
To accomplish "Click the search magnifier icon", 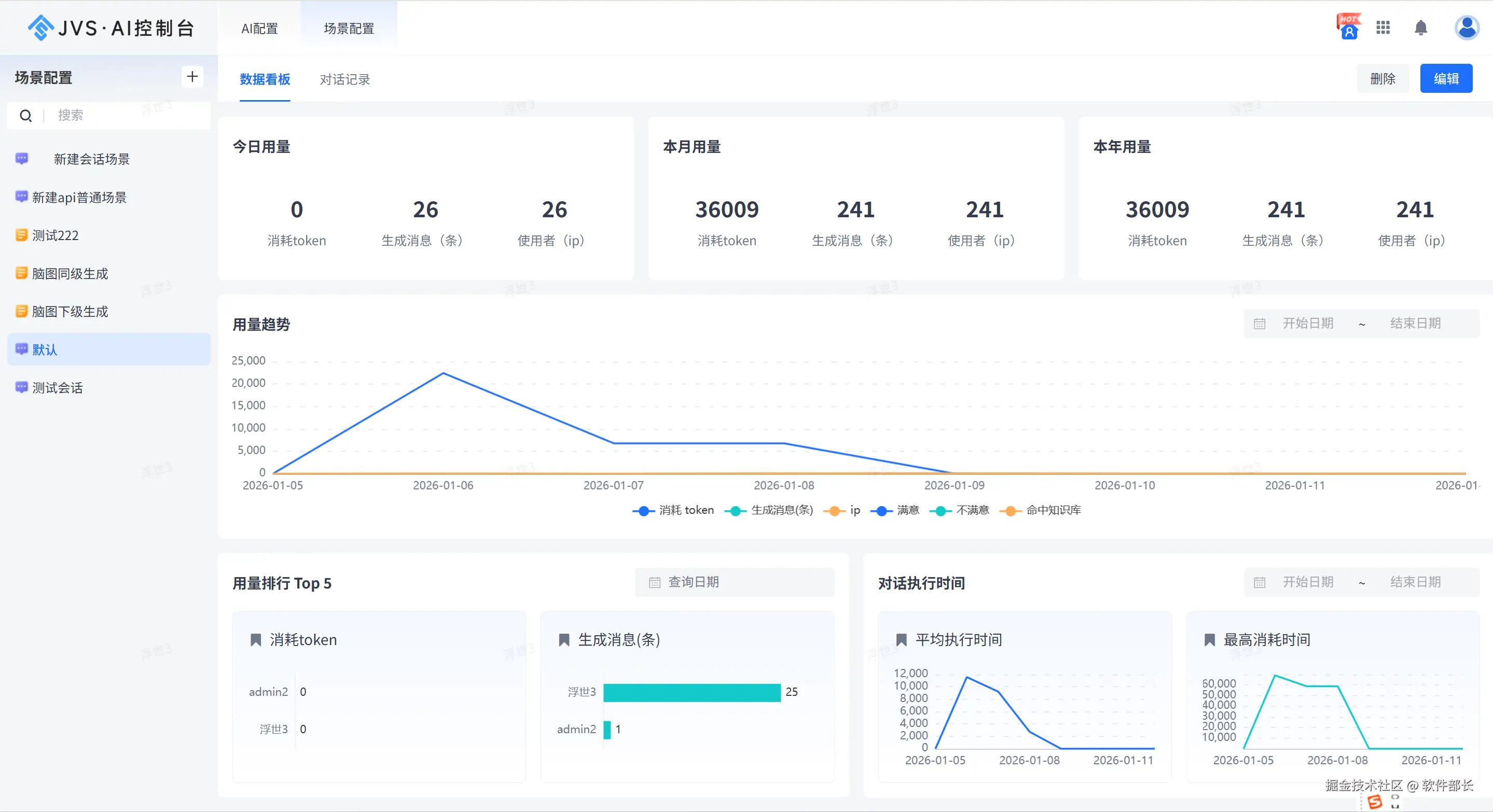I will (25, 116).
